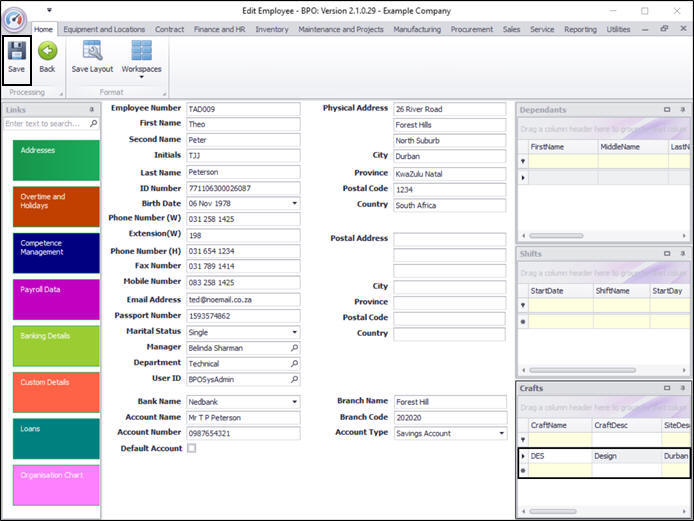Image resolution: width=694 pixels, height=521 pixels.
Task: Switch to the Finance and HR tab
Action: point(219,30)
